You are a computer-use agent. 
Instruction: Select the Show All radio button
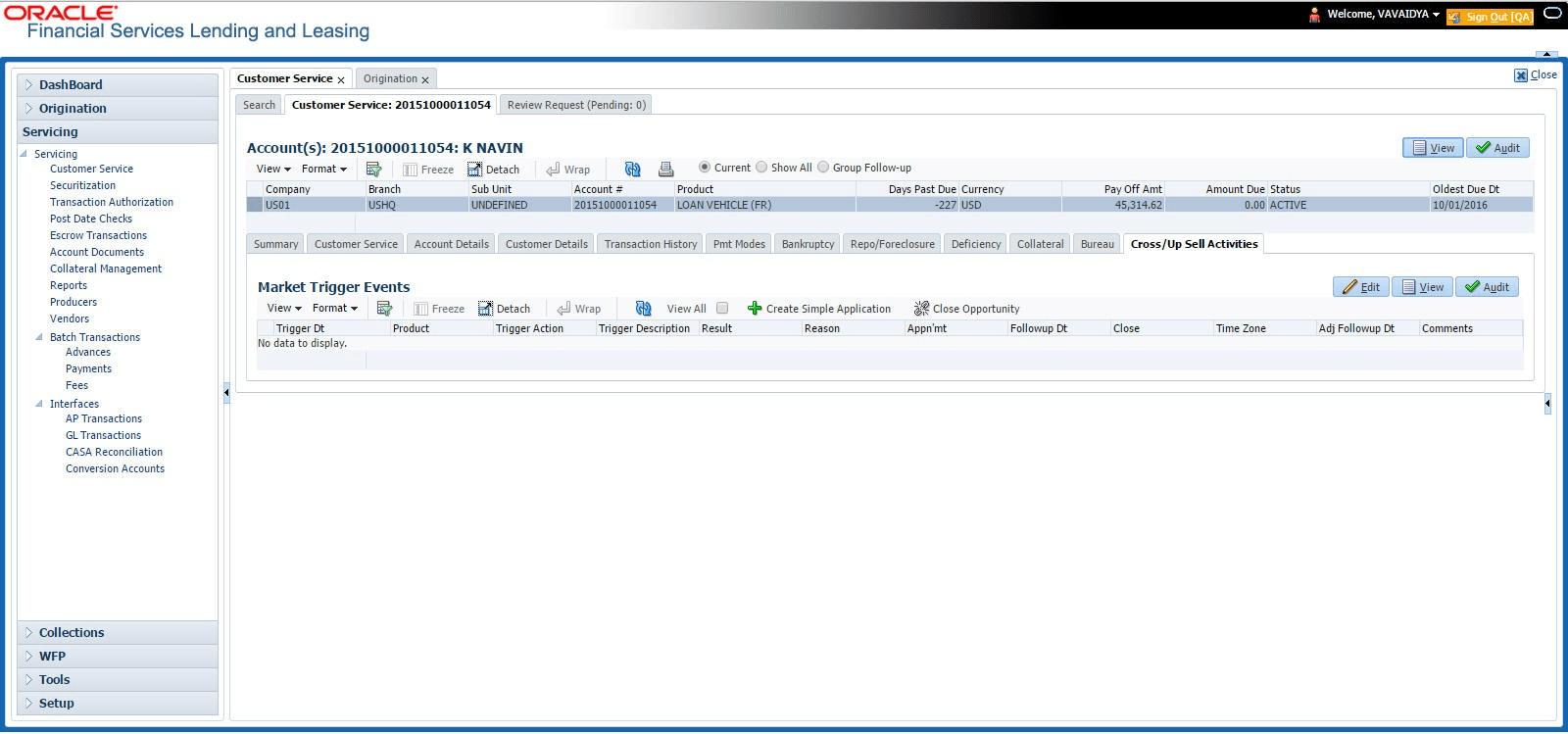click(761, 168)
